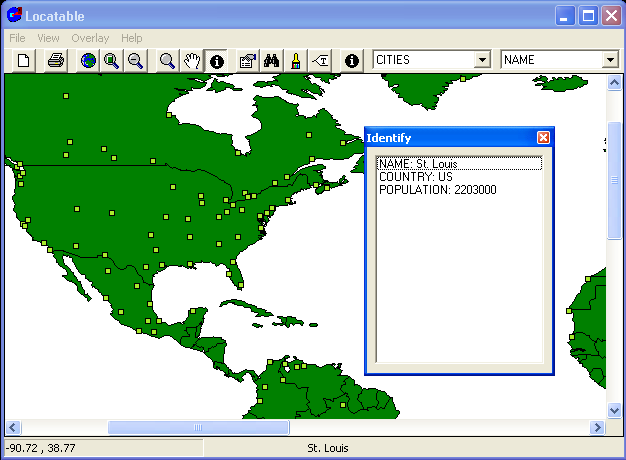Open the Overlay menu
This screenshot has width=626, height=460.
coord(90,38)
